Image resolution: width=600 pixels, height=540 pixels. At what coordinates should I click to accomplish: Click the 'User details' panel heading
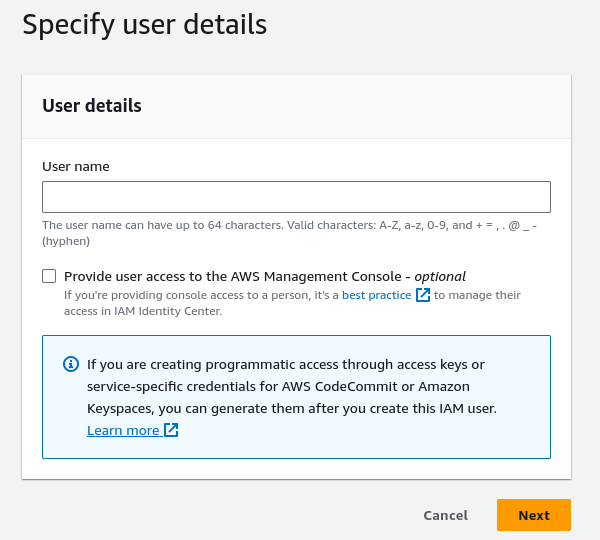[92, 106]
